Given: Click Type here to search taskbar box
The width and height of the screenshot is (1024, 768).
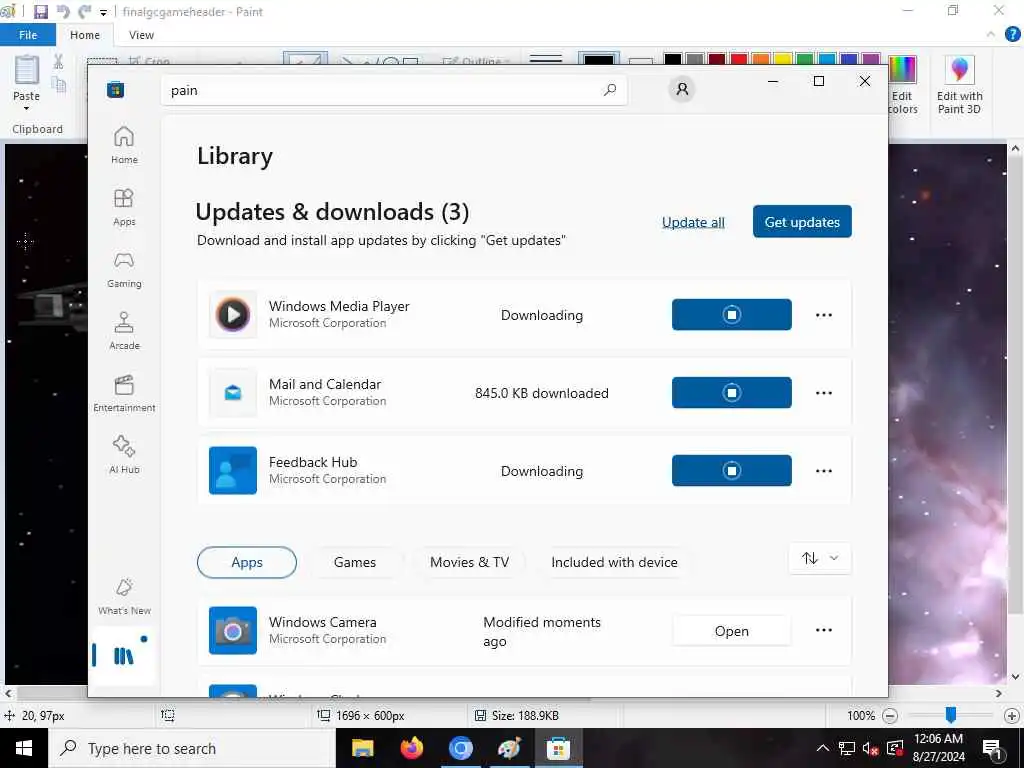Looking at the screenshot, I should pyautogui.click(x=192, y=748).
